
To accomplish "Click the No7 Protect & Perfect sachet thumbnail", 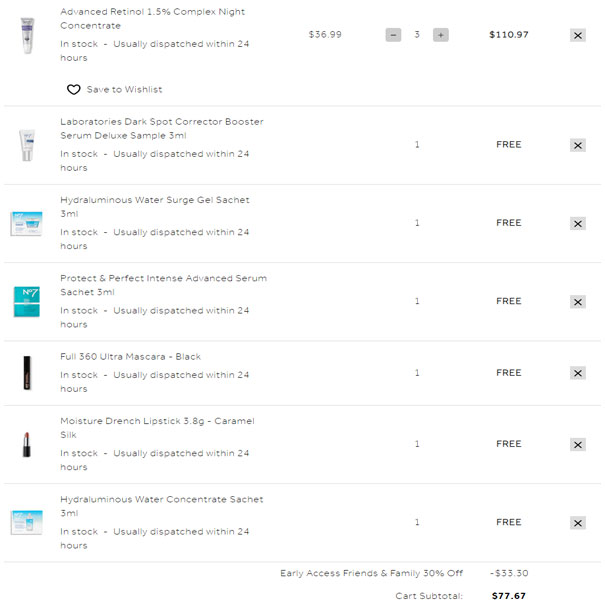I will pyautogui.click(x=27, y=302).
